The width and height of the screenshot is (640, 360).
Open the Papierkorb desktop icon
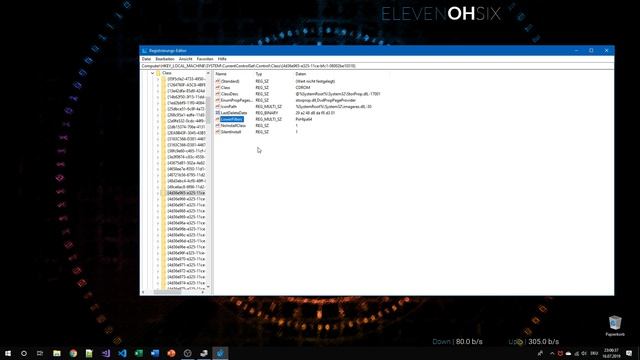coord(615,325)
